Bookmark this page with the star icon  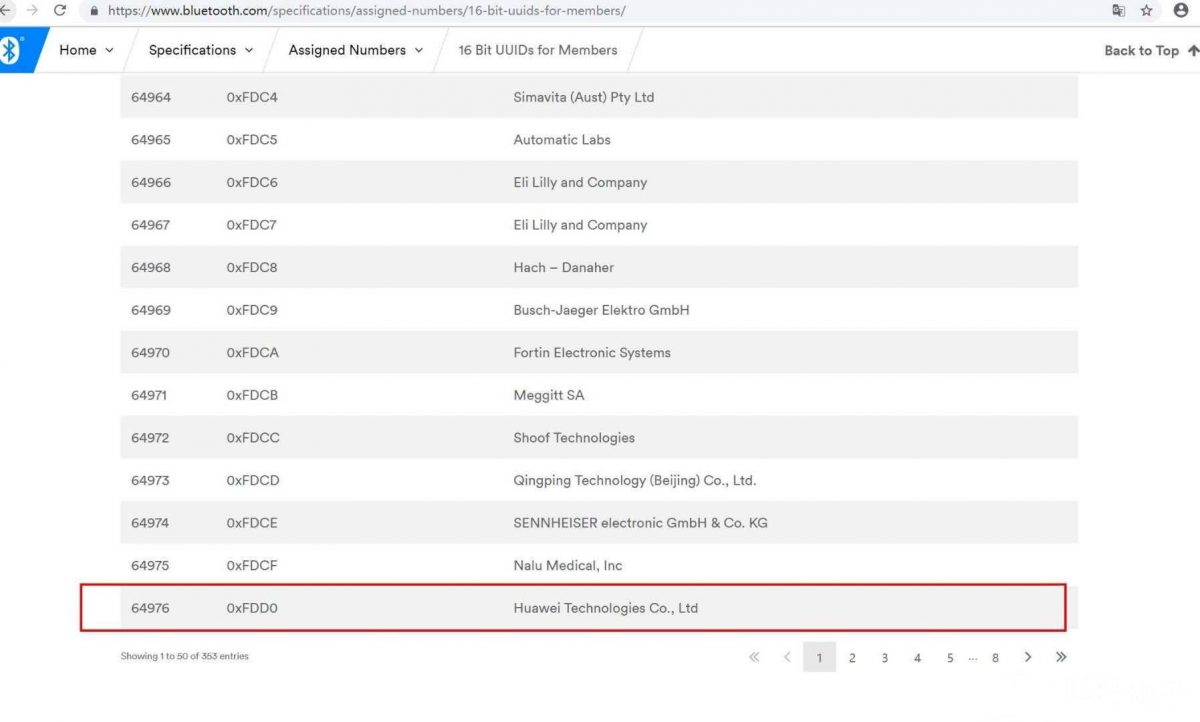pos(1147,11)
